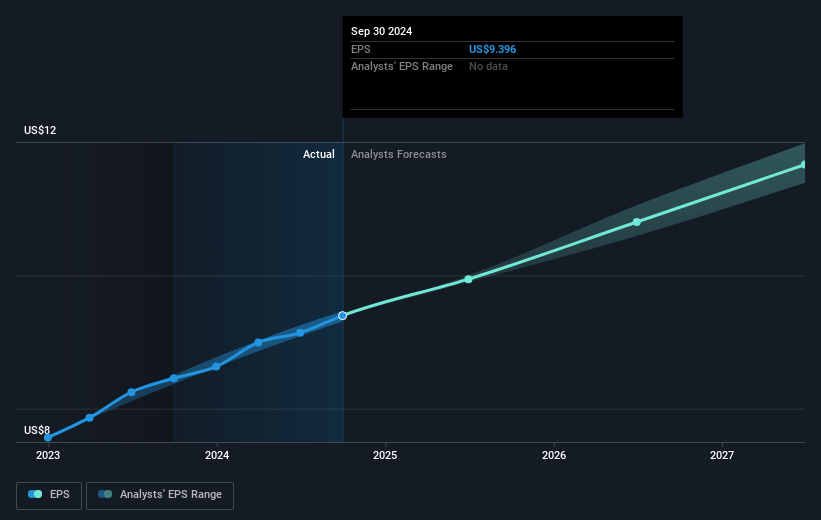821x520 pixels.
Task: Toggle the EPS legend button
Action: pyautogui.click(x=49, y=495)
